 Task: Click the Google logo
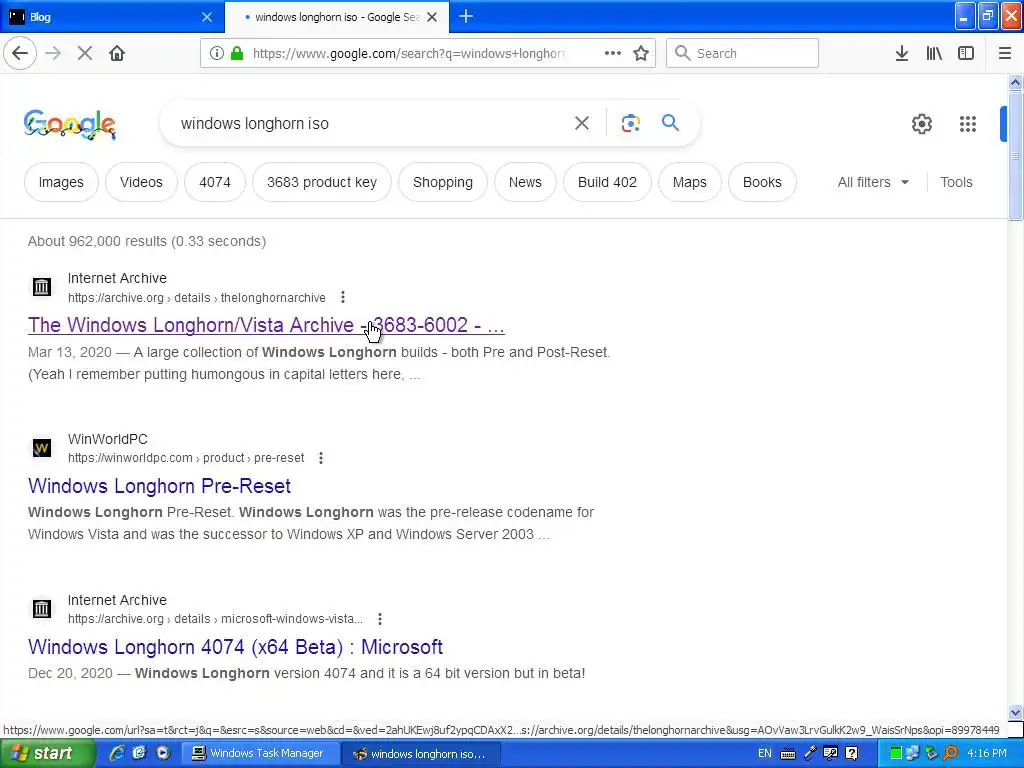(x=70, y=124)
